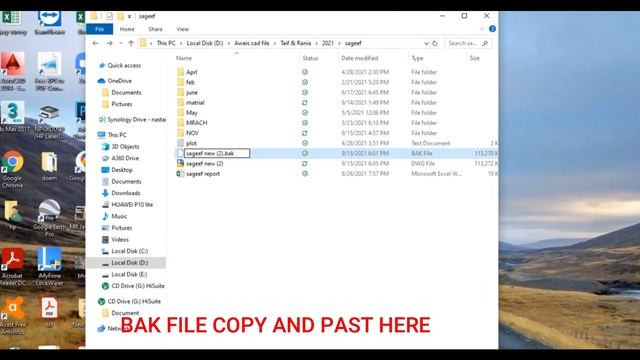Click the '2021' breadcrumb
Viewport: 640px width, 360px height.
coord(328,43)
